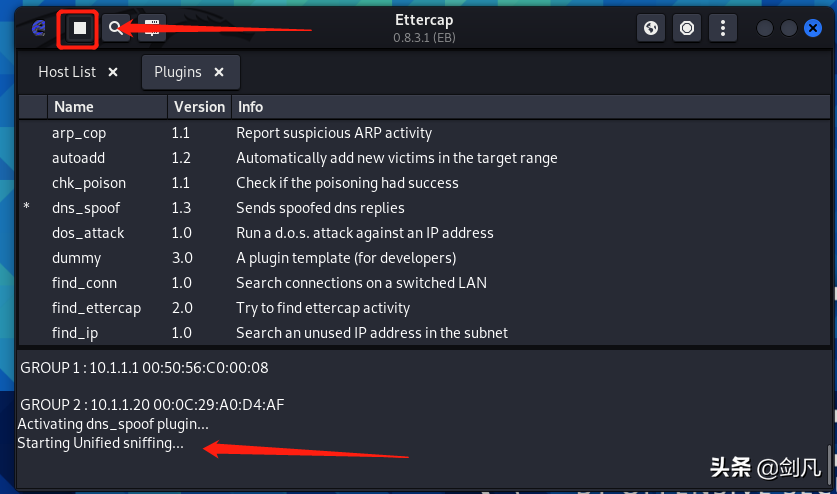Open the three-dot Ettercap menu
The height and width of the screenshot is (494, 837).
[723, 28]
